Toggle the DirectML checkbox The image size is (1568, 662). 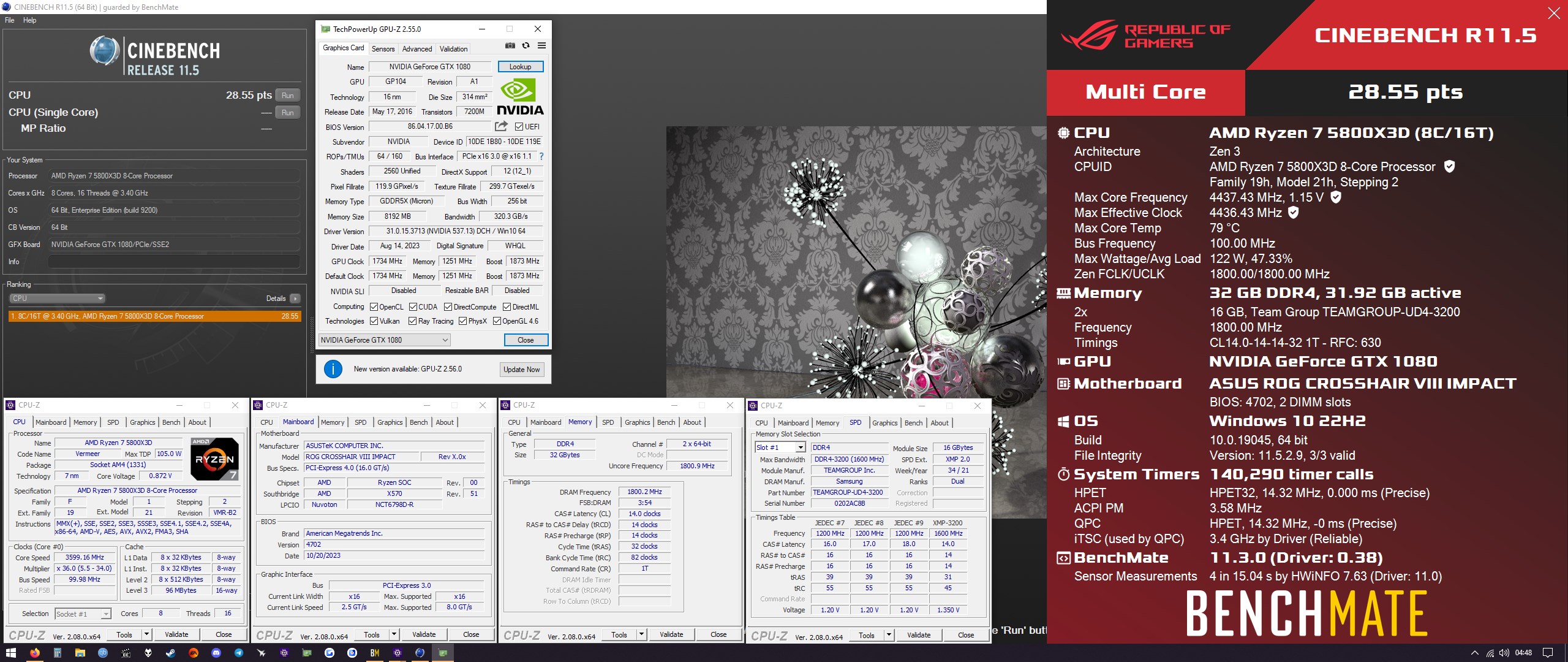pos(507,307)
